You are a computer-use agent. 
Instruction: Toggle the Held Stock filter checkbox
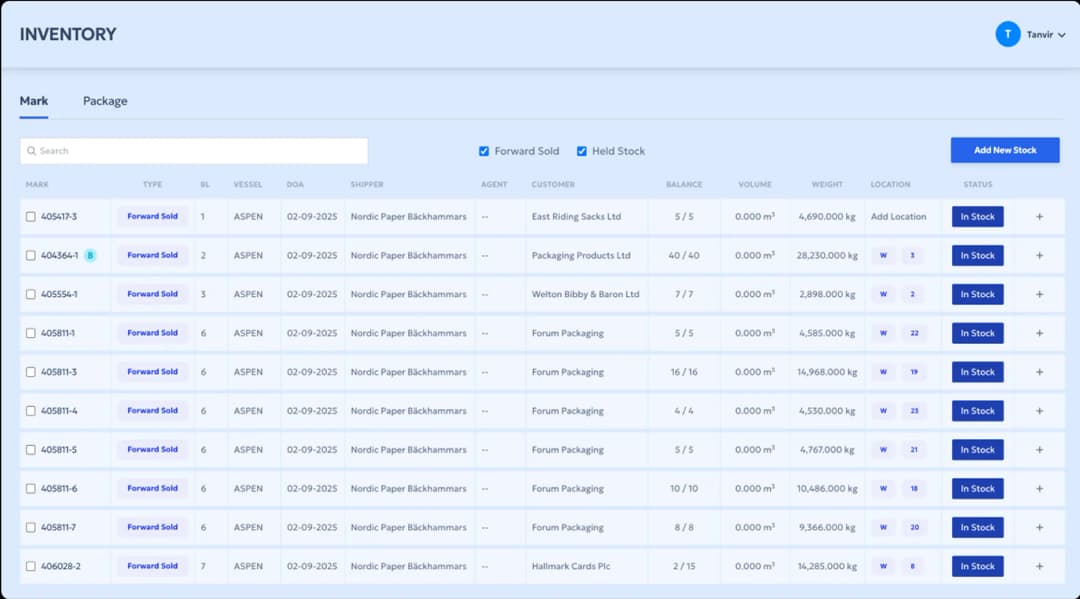(581, 151)
